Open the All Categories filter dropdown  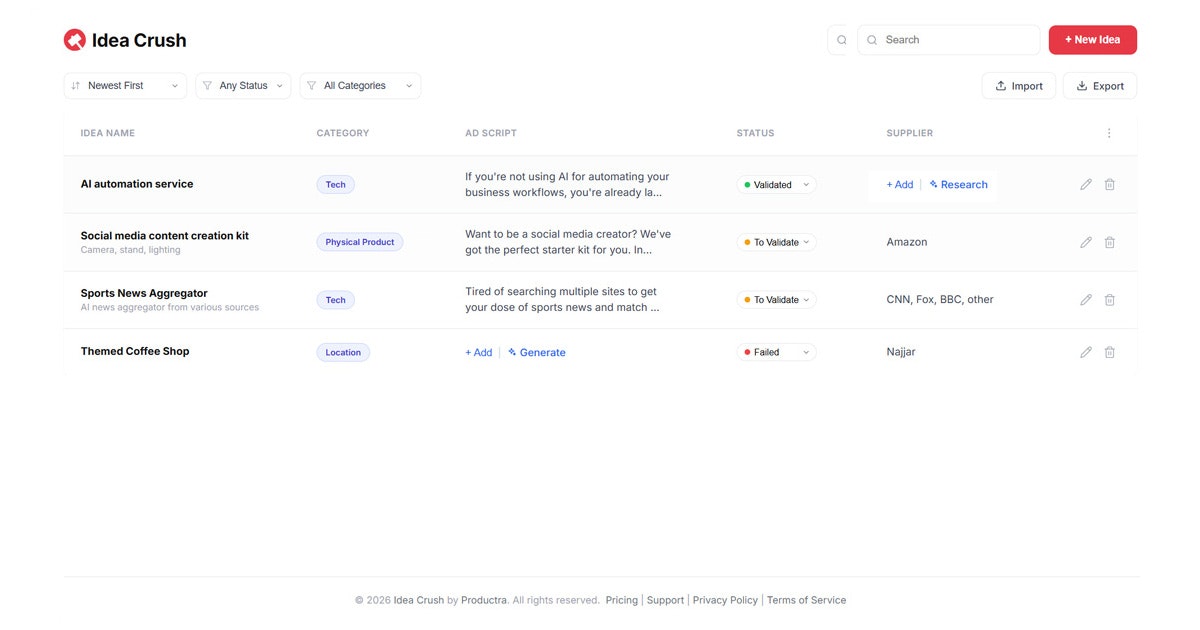click(x=360, y=86)
